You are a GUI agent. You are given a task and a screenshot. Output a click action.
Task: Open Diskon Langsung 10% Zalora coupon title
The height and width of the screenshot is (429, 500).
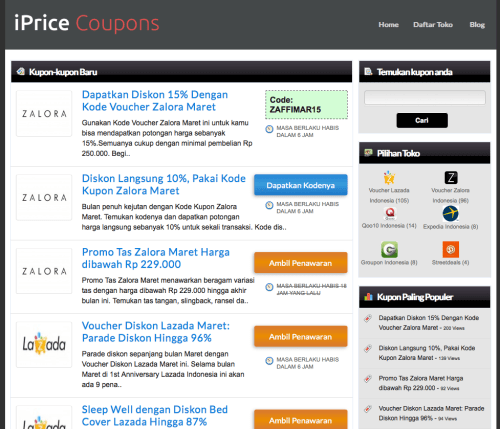click(164, 184)
